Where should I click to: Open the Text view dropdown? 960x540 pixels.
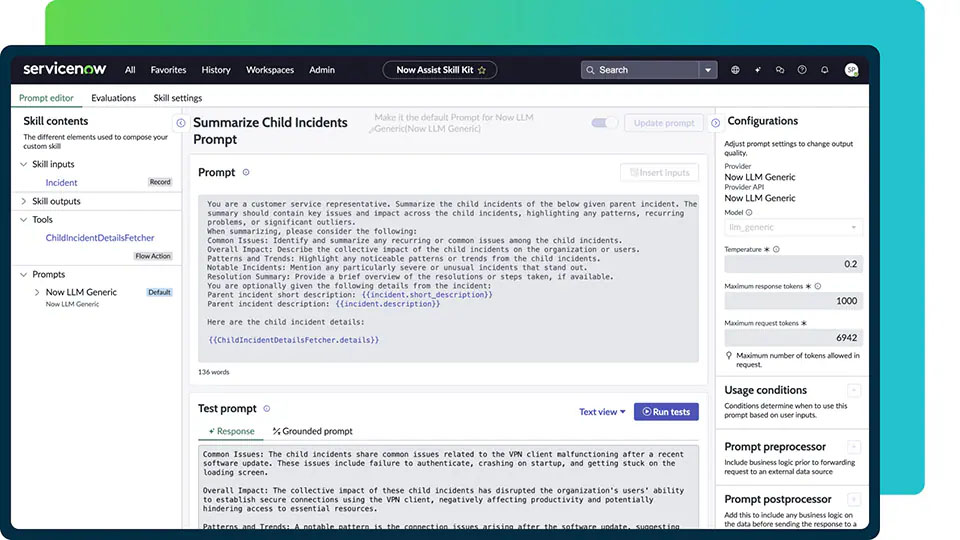[602, 412]
